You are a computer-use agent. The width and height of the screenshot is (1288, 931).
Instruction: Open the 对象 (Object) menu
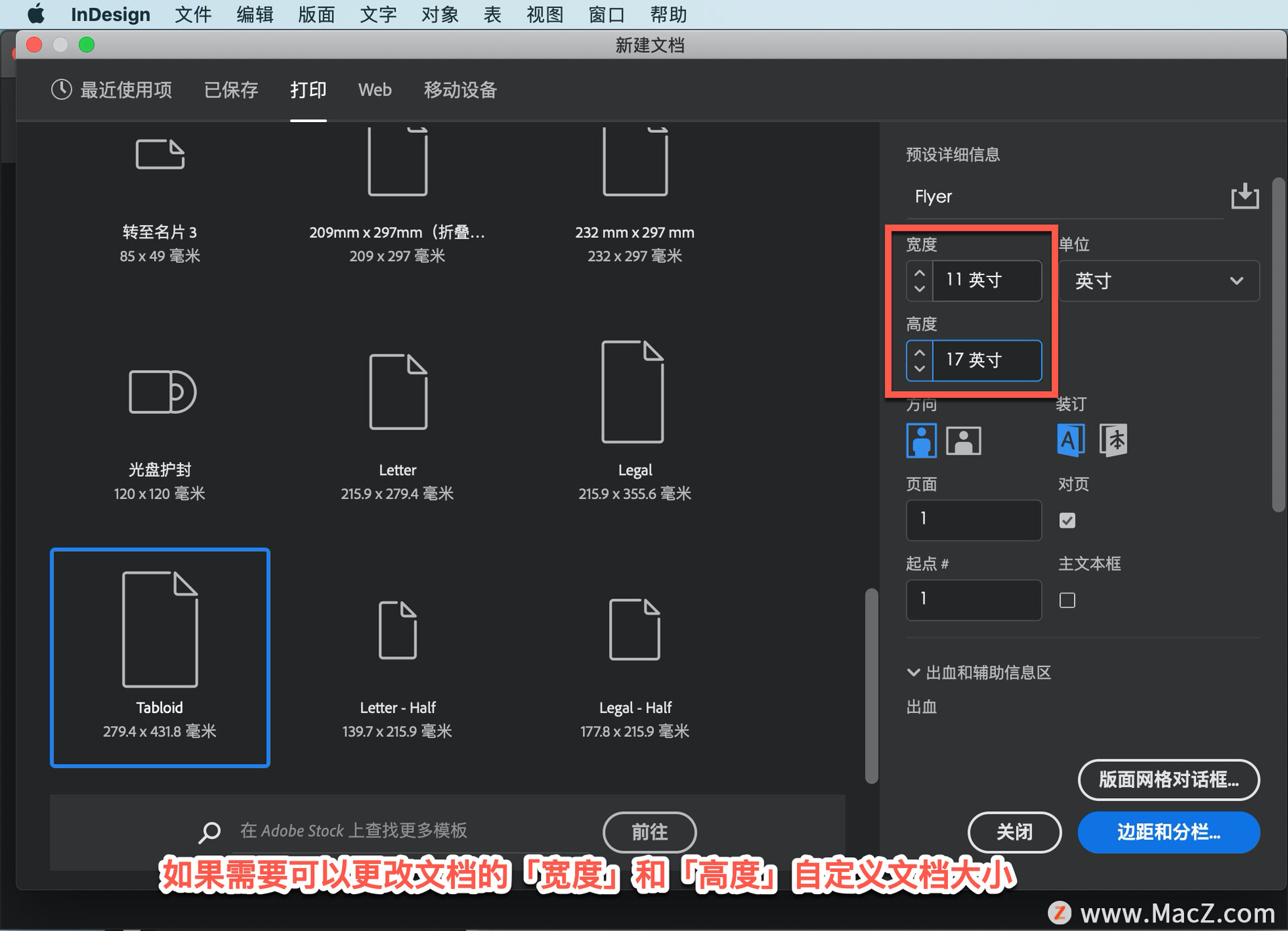439,14
